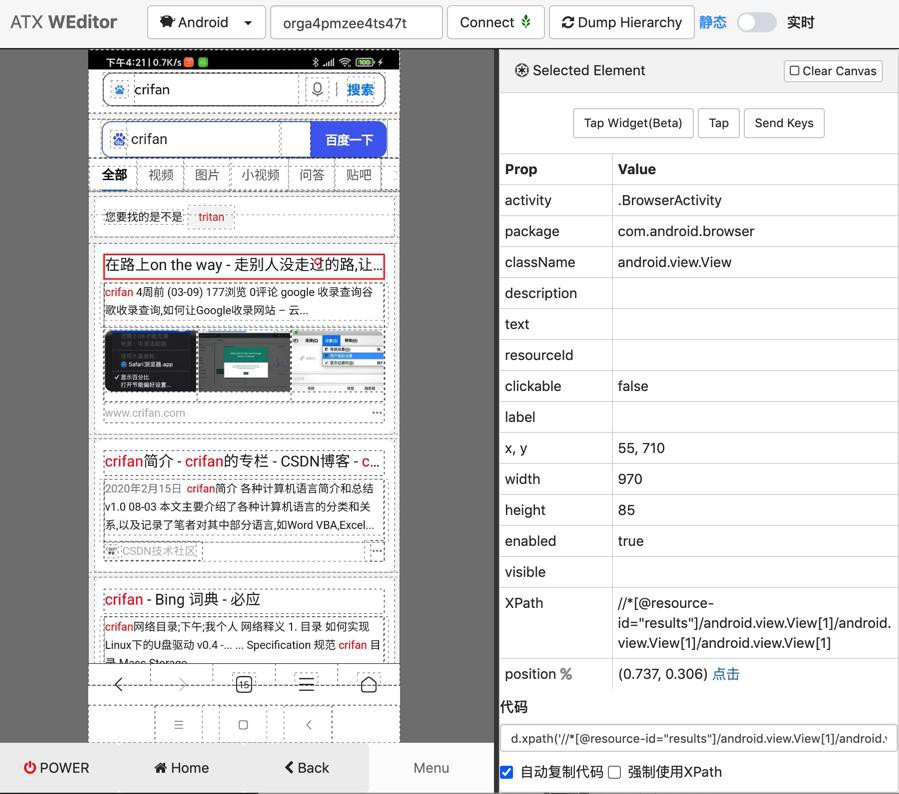Click the android.view.View className value
This screenshot has width=899, height=794.
point(674,262)
